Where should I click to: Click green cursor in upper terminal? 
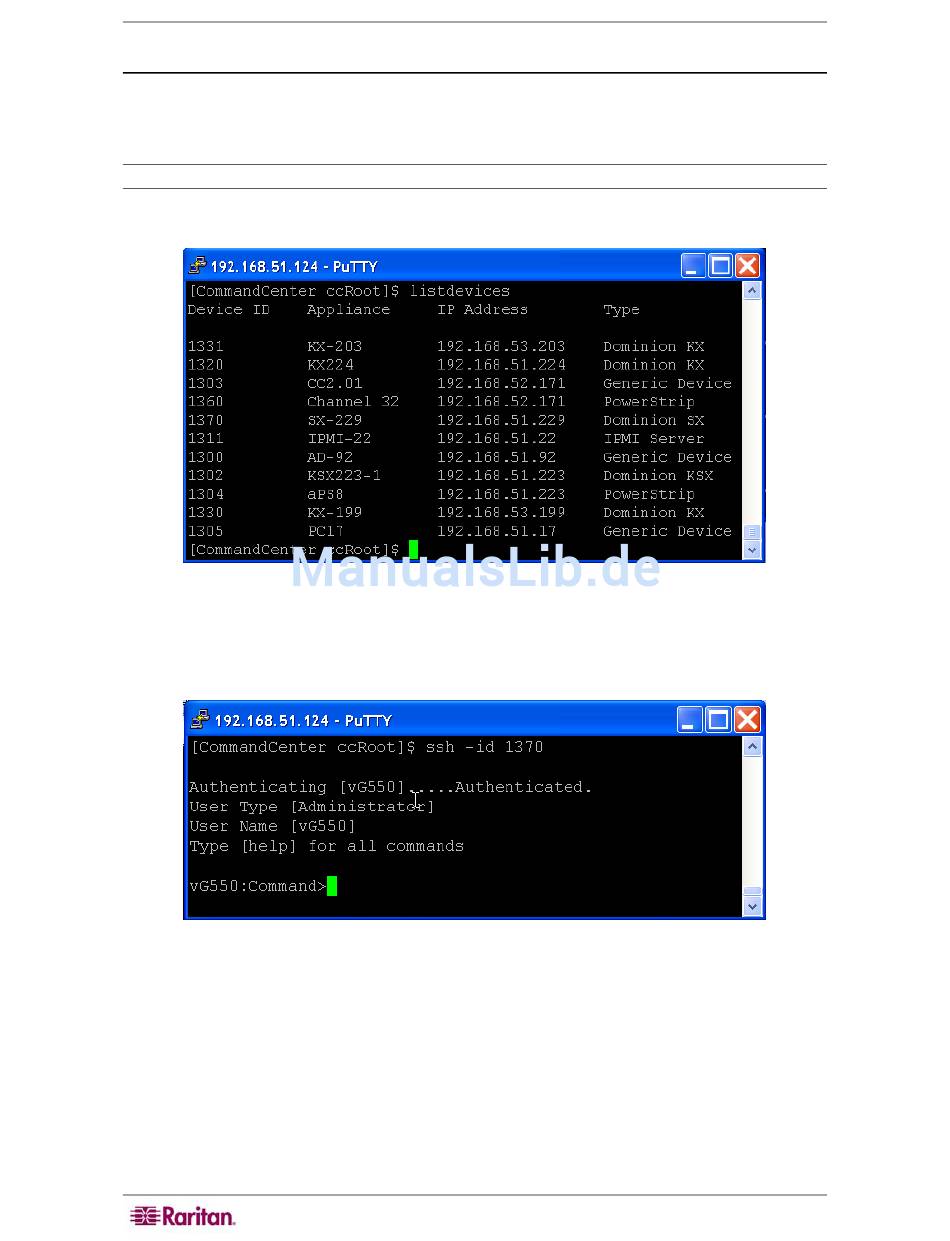413,549
